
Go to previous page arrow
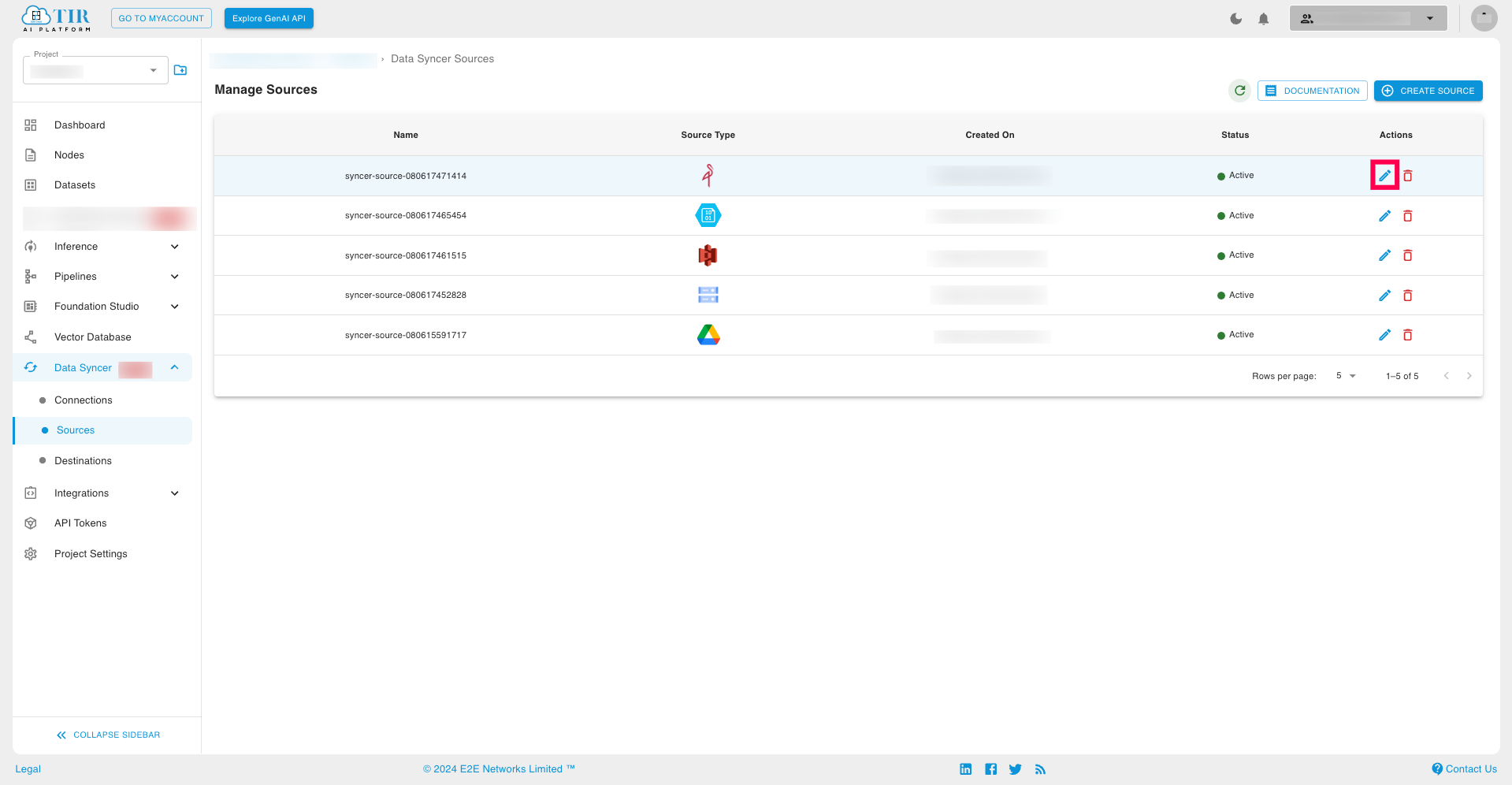[1447, 376]
